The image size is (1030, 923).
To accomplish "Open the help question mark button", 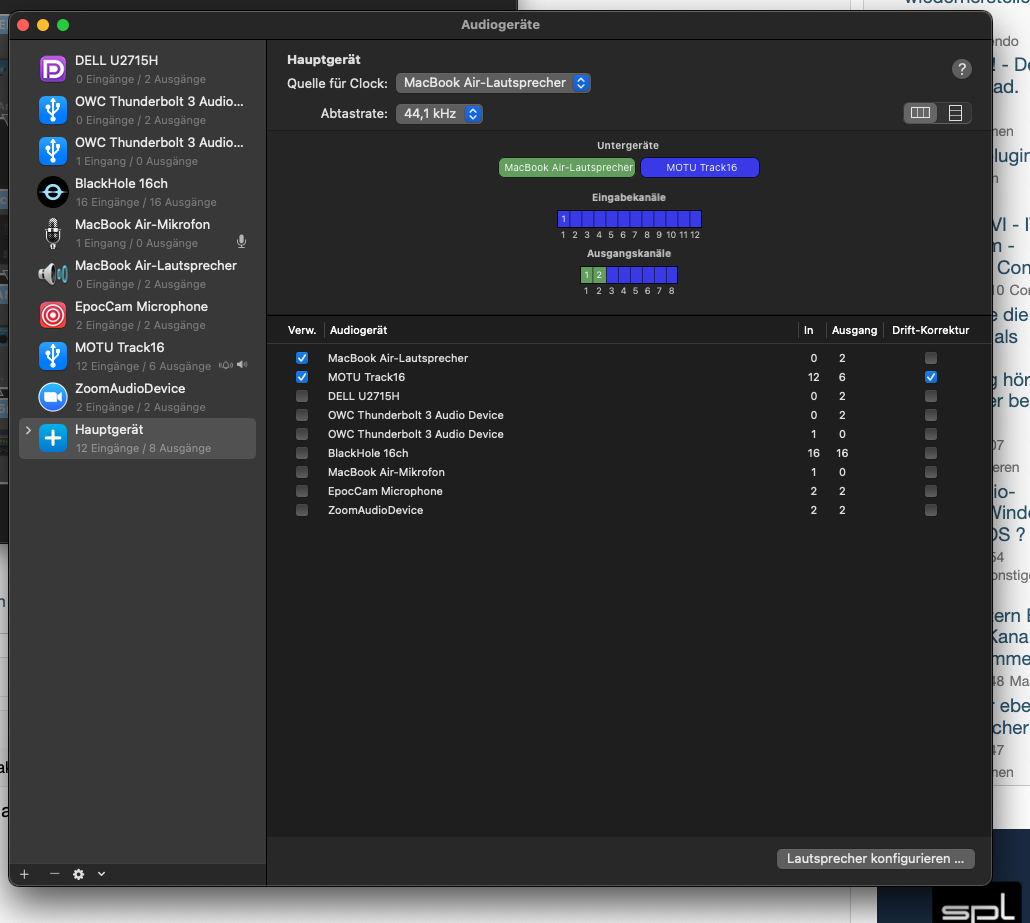I will tap(962, 69).
